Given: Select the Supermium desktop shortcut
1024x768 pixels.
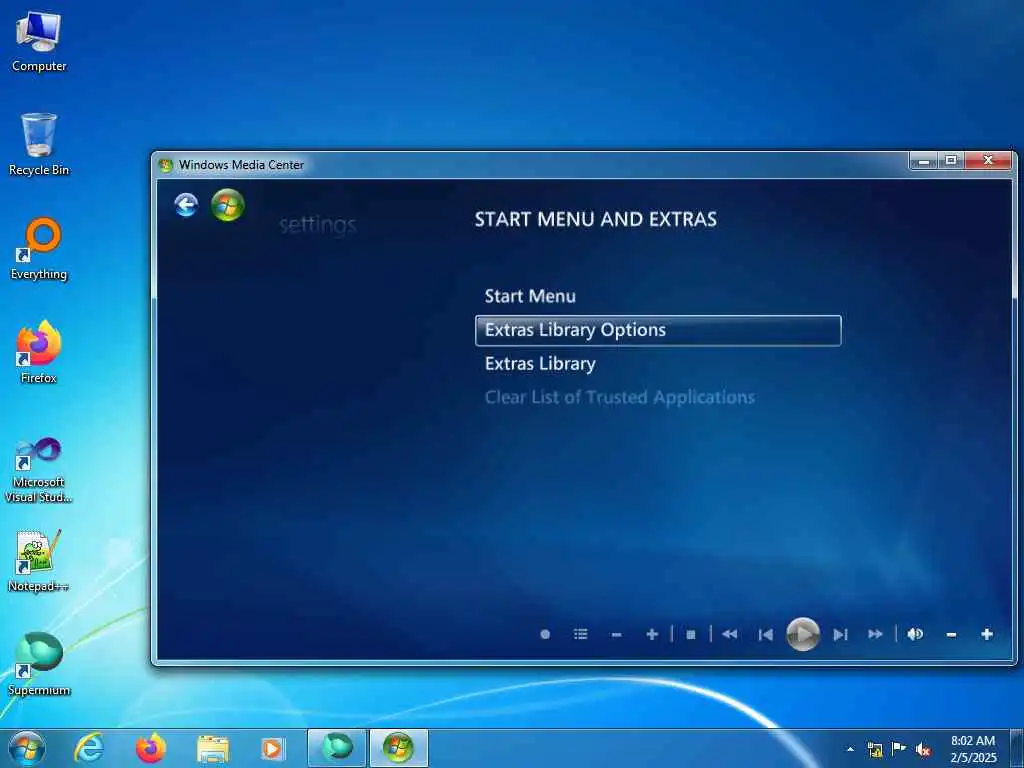Looking at the screenshot, I should coord(39,664).
